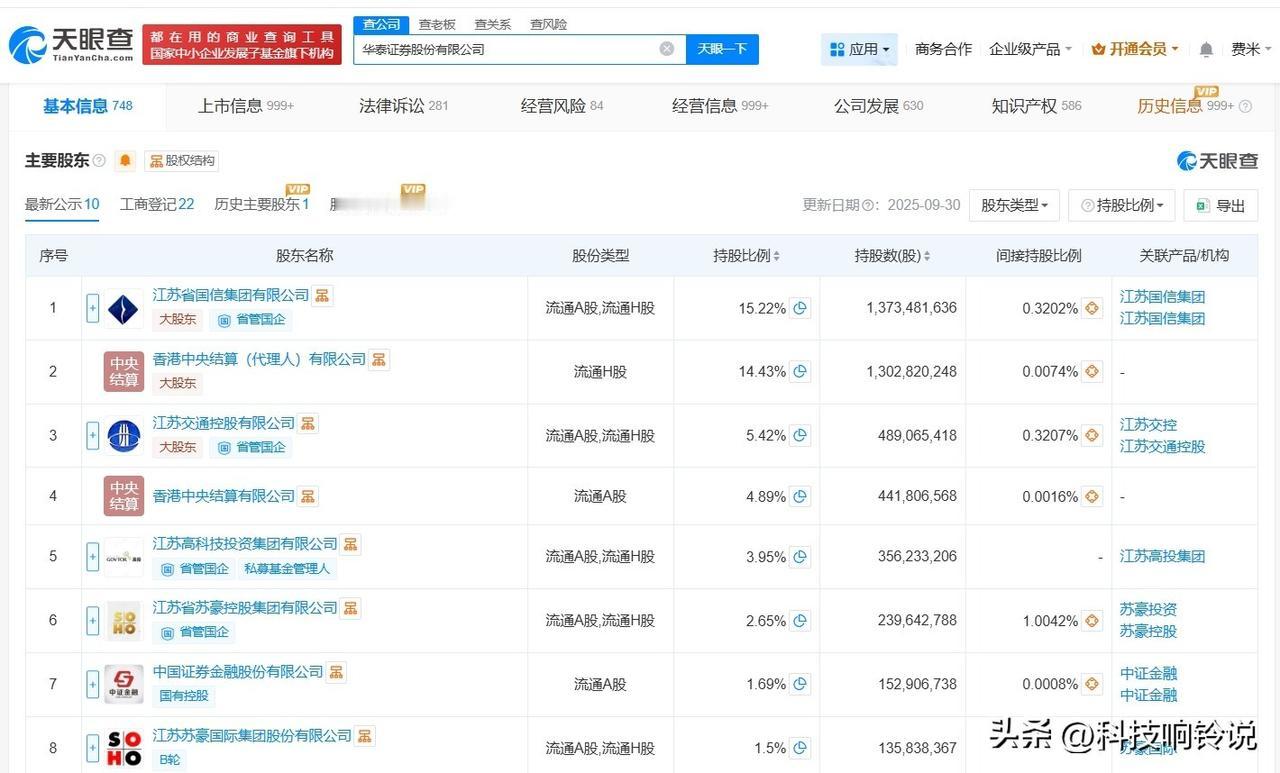This screenshot has width=1280, height=773.
Task: Switch to the 知识产权 tab
Action: pyautogui.click(x=1036, y=106)
